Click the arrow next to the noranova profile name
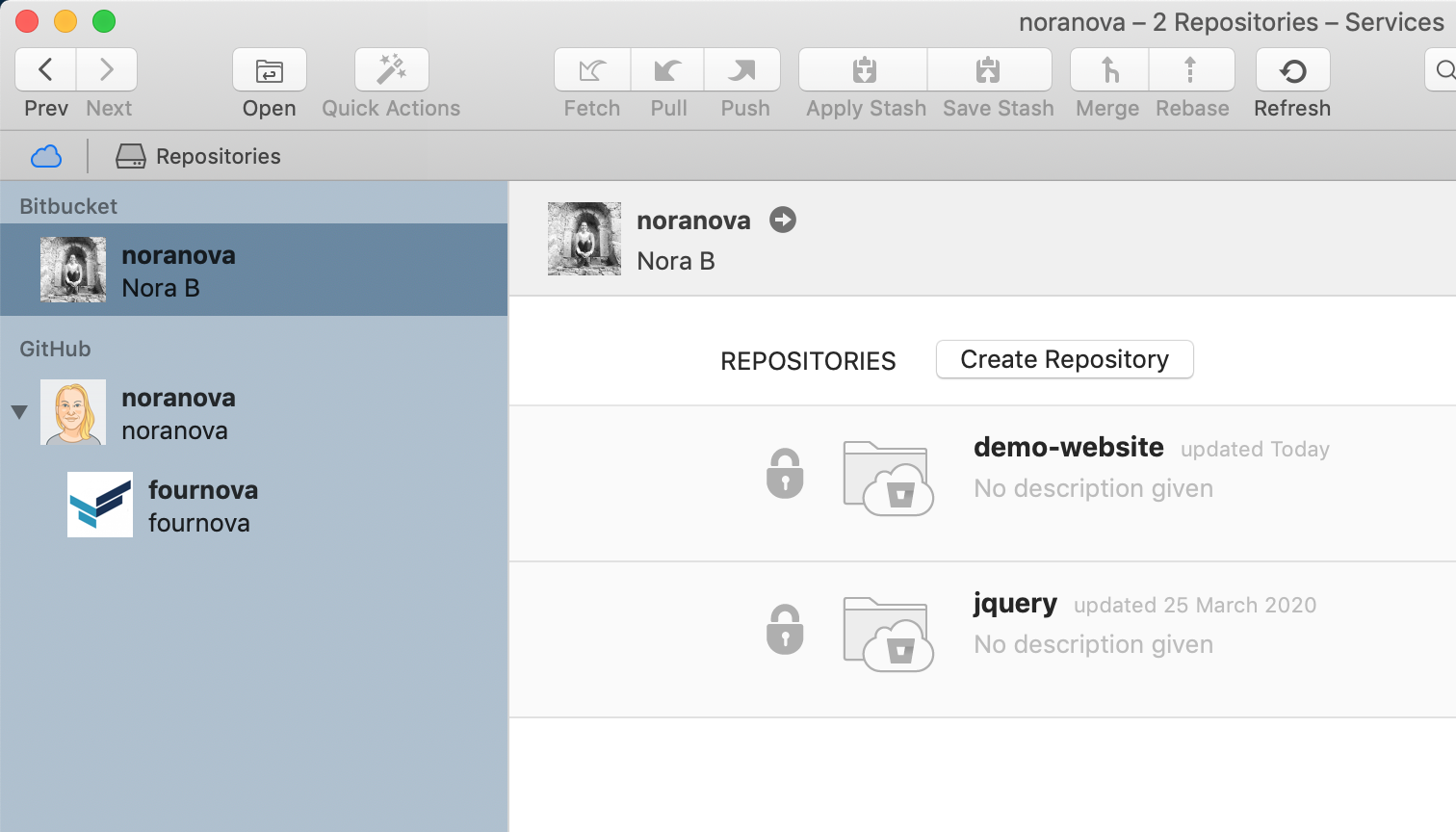Screen dimensions: 1456x832 [783, 220]
